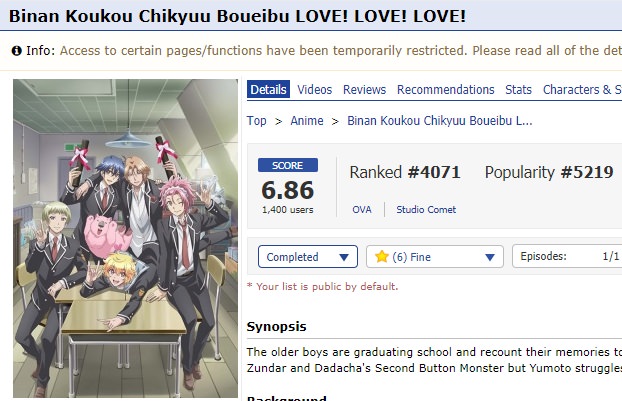Click the Completed dropdown arrow
Image resolution: width=622 pixels, height=401 pixels.
tap(344, 257)
